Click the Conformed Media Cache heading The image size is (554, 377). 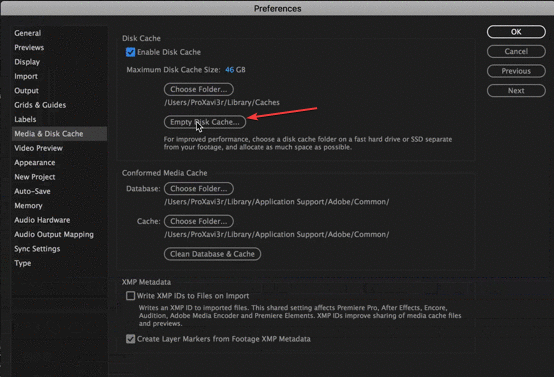[x=165, y=173]
